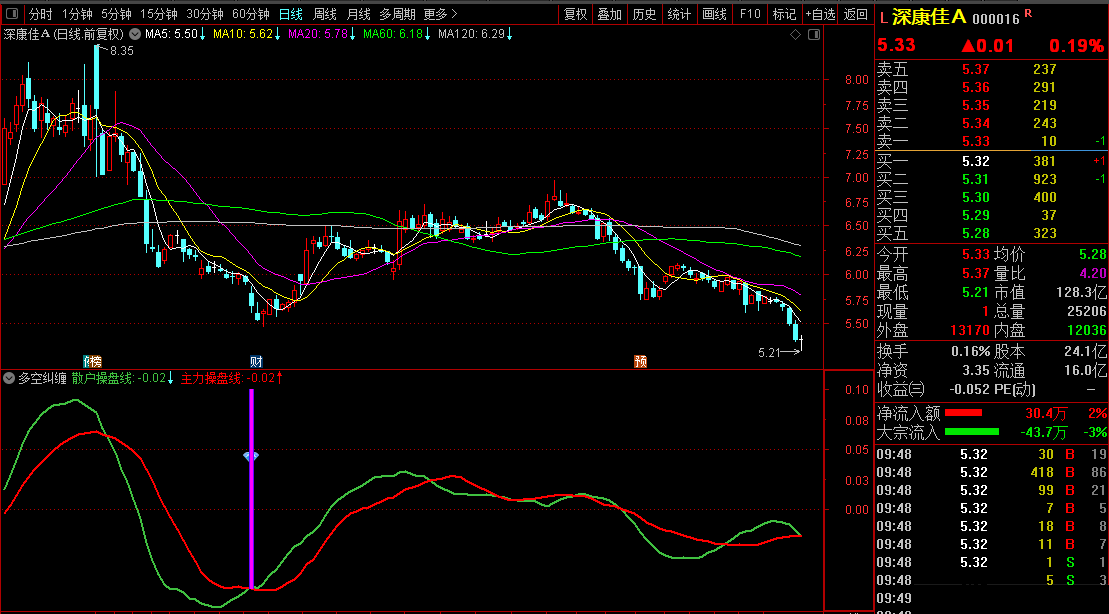The image size is (1109, 614).
Task: Click the 换手 turnover value 0.16%
Action: pos(971,352)
